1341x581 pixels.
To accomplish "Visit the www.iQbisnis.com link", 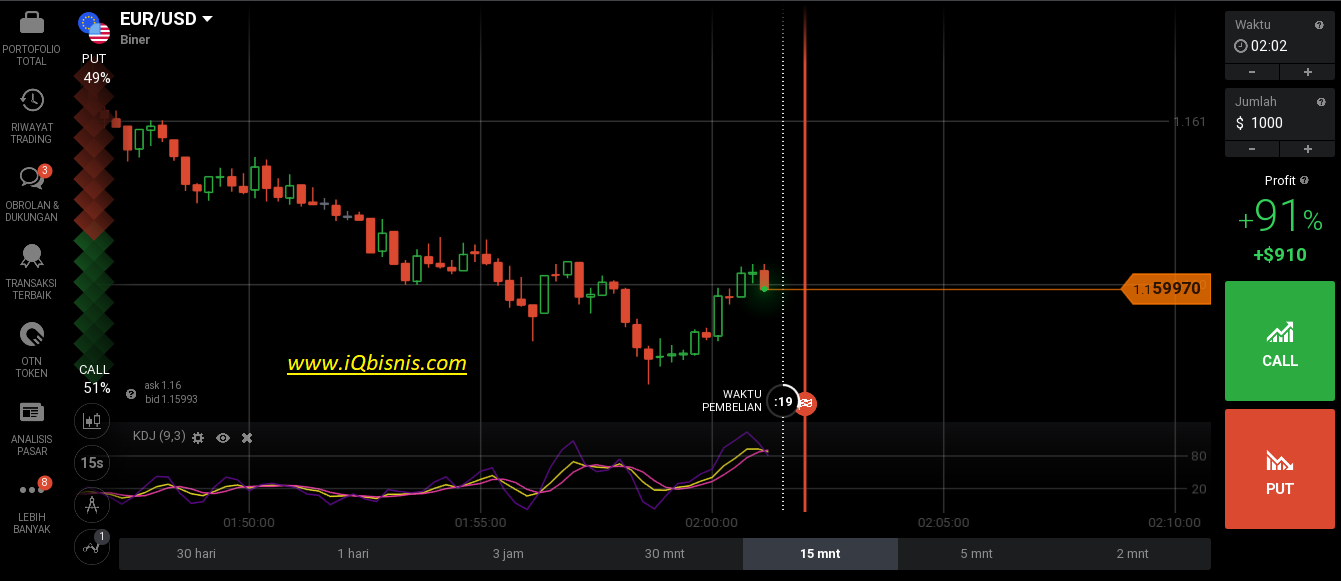I will coord(377,363).
